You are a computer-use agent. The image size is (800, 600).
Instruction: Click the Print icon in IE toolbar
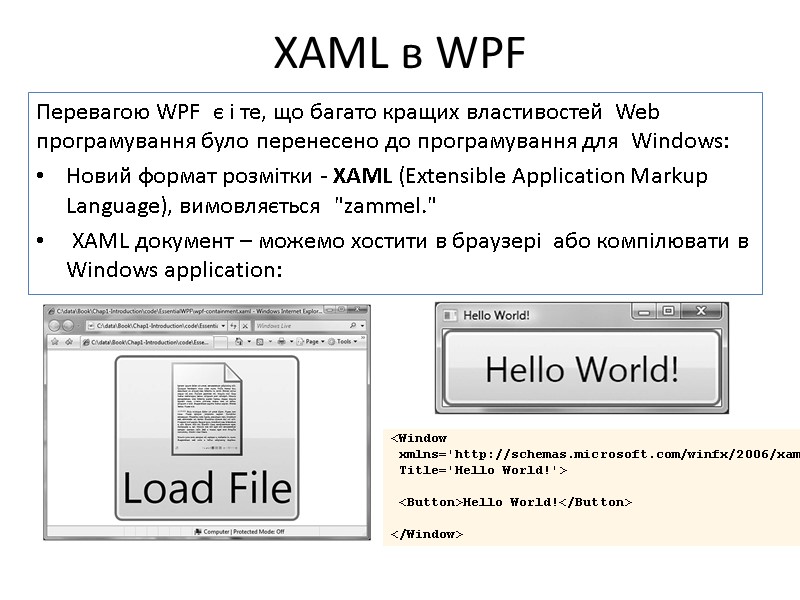coord(281,342)
